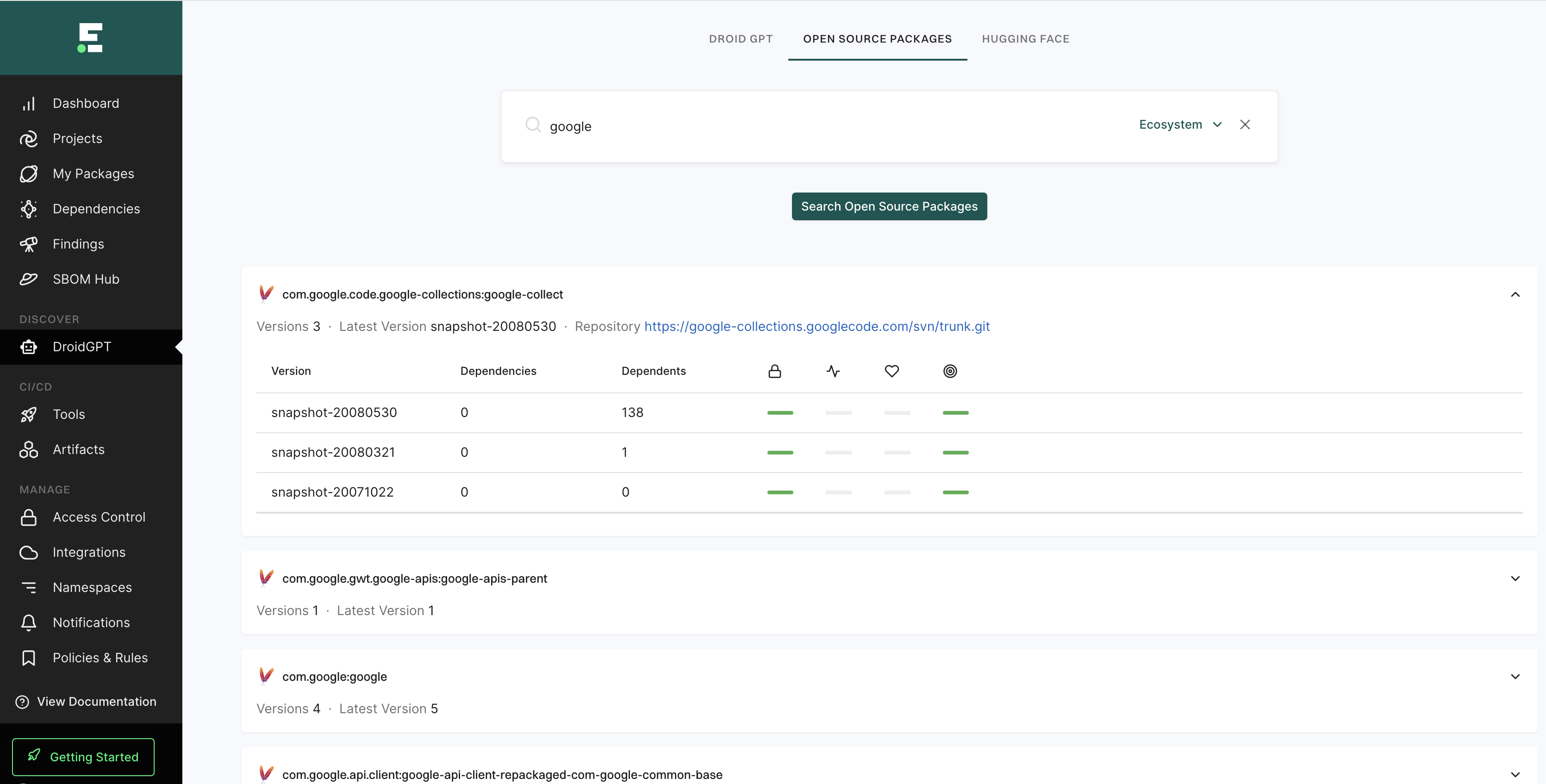1546x784 pixels.
Task: Click the Dependencies icon in sidebar
Action: click(29, 209)
